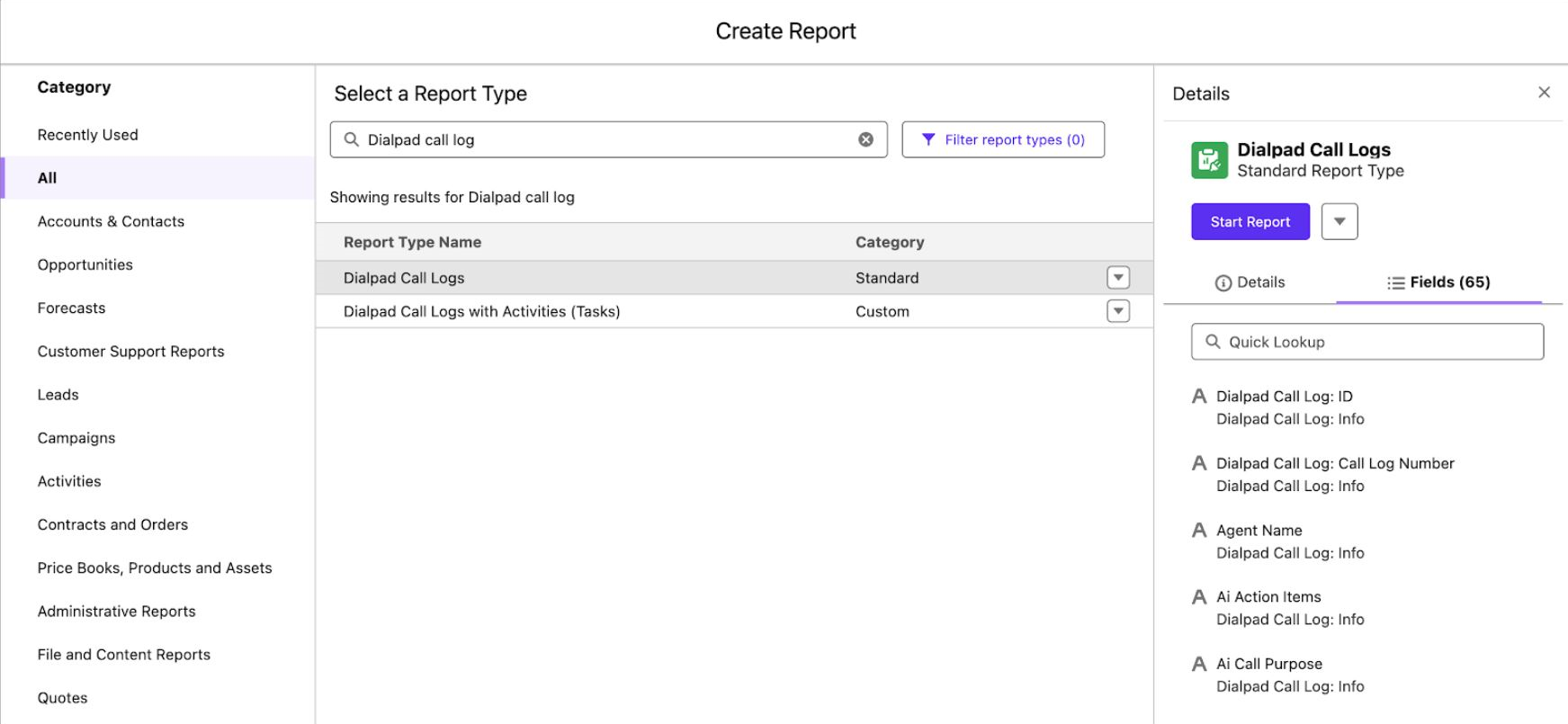The height and width of the screenshot is (724, 1568).
Task: Open the Administrative Reports category
Action: (x=116, y=612)
